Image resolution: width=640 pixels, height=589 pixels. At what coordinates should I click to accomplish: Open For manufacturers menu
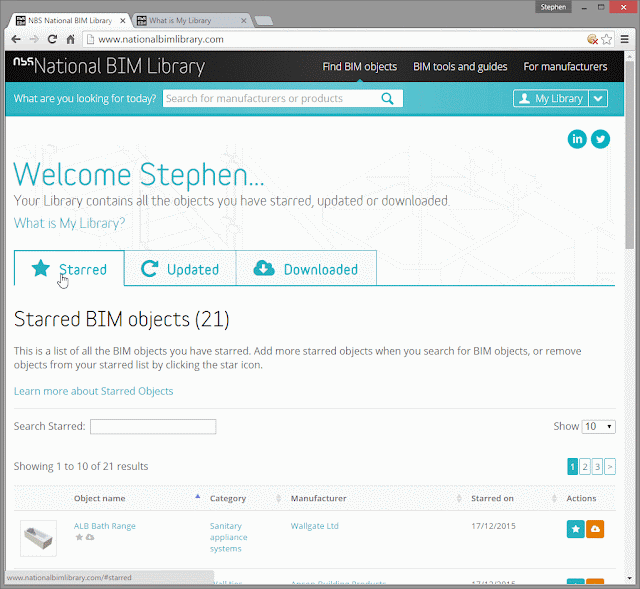[565, 67]
